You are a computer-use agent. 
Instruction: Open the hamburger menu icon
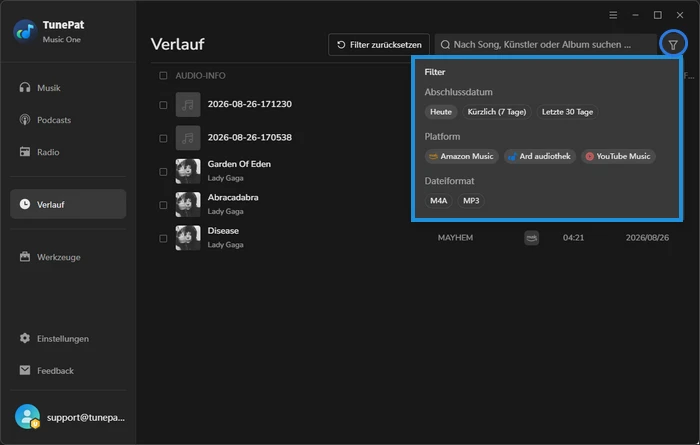[x=613, y=15]
